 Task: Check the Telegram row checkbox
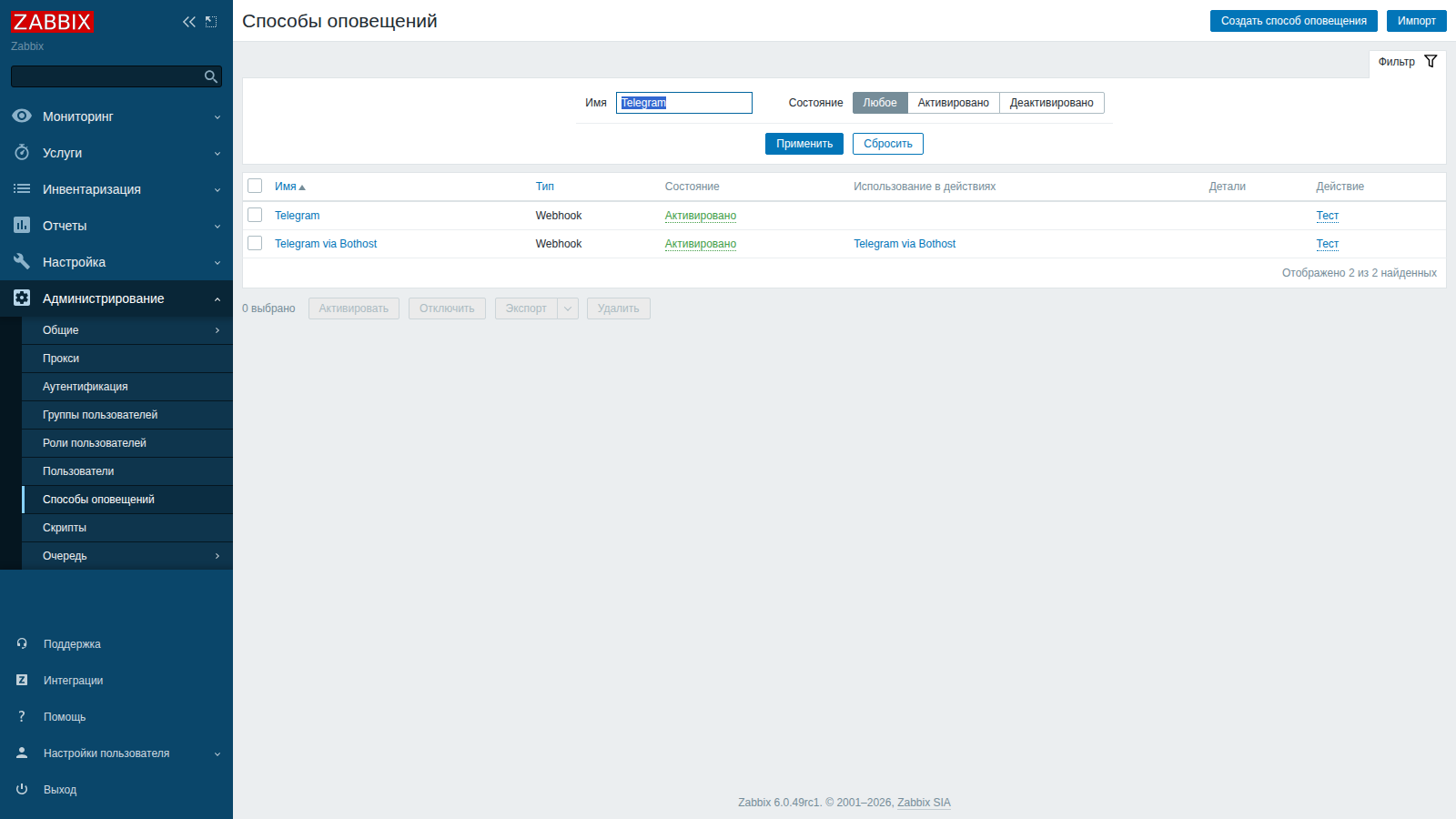coord(255,215)
